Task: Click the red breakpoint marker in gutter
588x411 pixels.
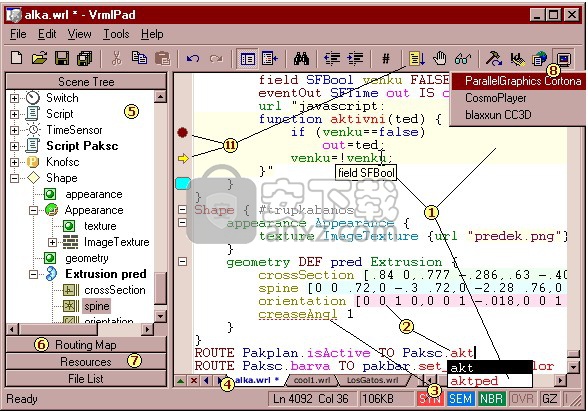Action: pos(182,132)
